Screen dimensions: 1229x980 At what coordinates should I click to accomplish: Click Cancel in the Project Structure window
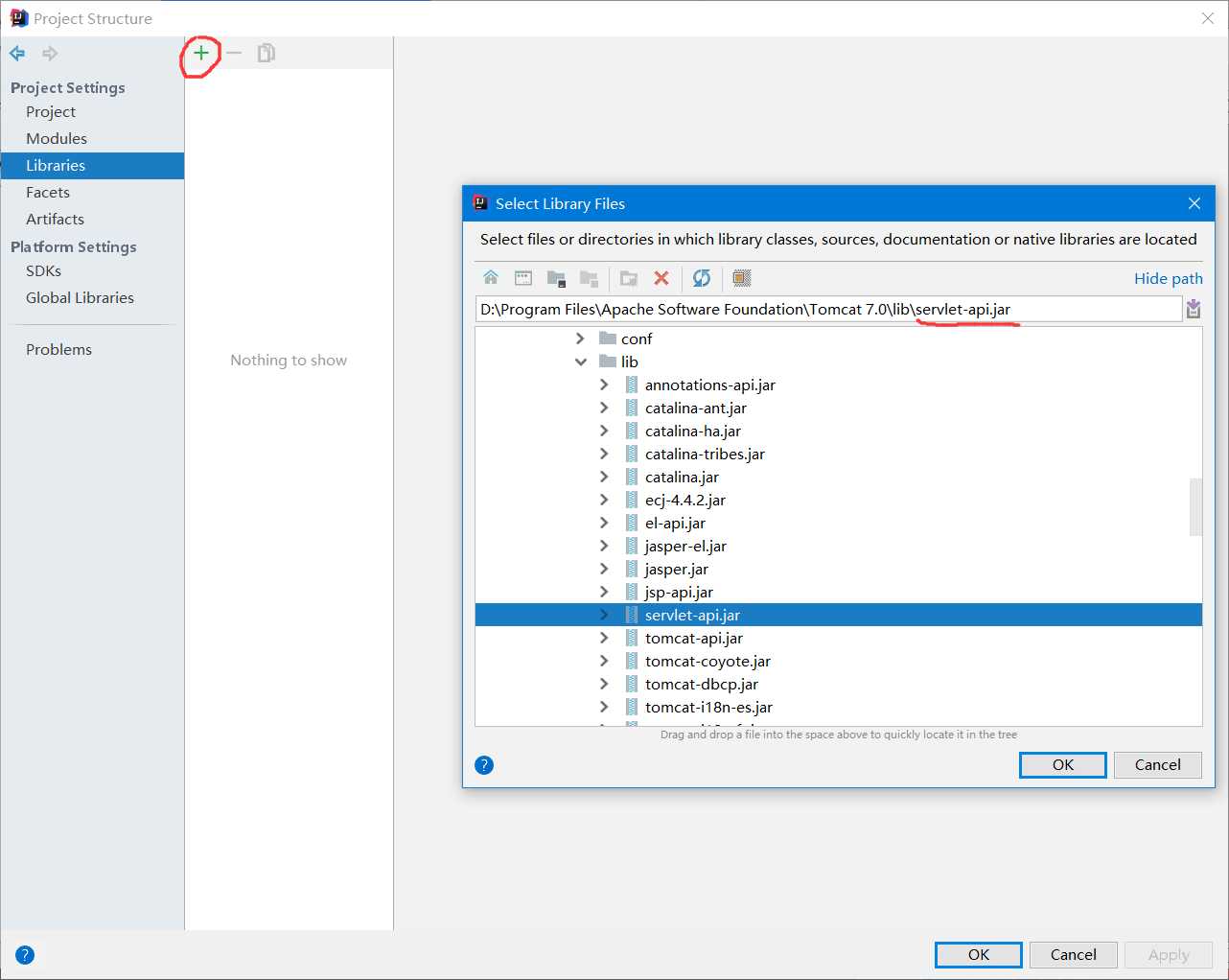tap(1074, 955)
